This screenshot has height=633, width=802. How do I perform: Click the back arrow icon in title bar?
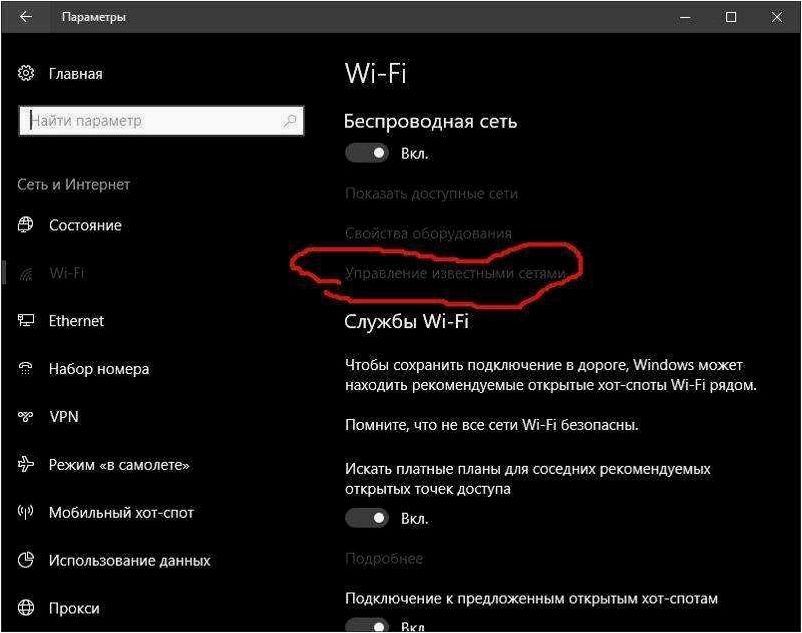[x=26, y=17]
